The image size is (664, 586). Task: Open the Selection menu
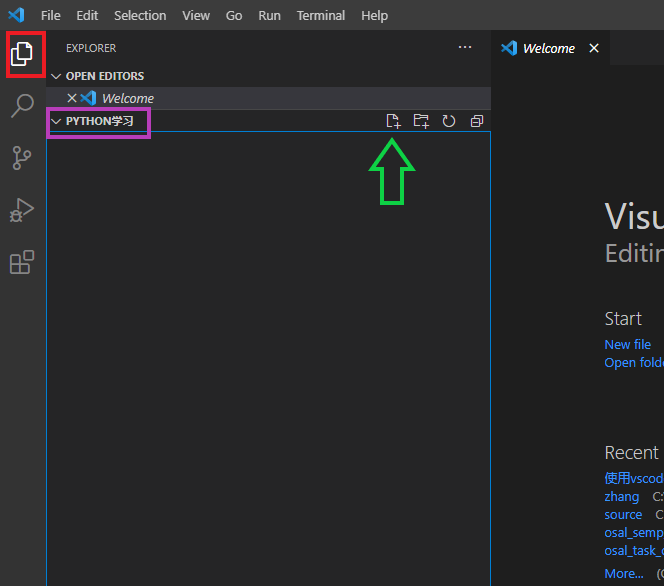click(140, 16)
